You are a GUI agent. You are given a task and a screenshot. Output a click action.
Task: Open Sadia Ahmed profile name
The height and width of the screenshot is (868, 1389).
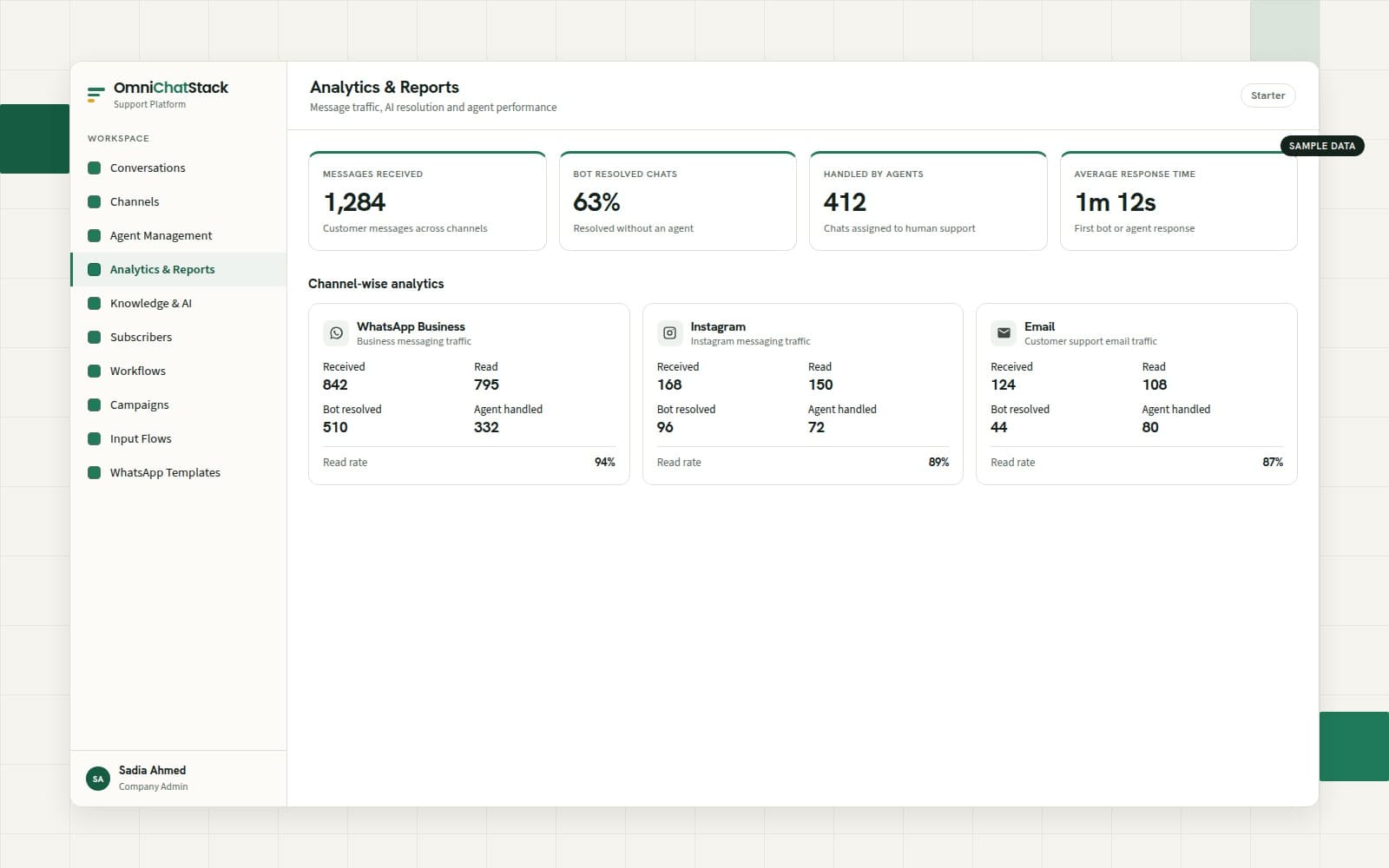pos(152,770)
